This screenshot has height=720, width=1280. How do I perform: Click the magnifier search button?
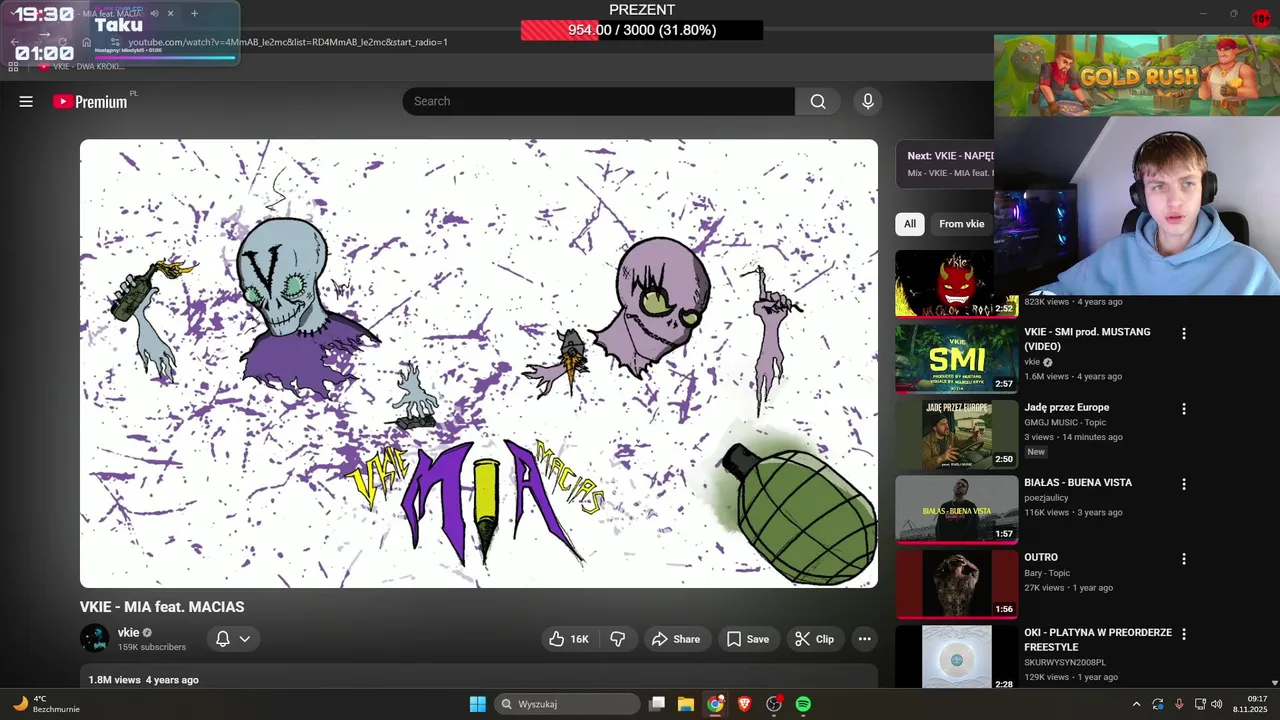point(818,101)
